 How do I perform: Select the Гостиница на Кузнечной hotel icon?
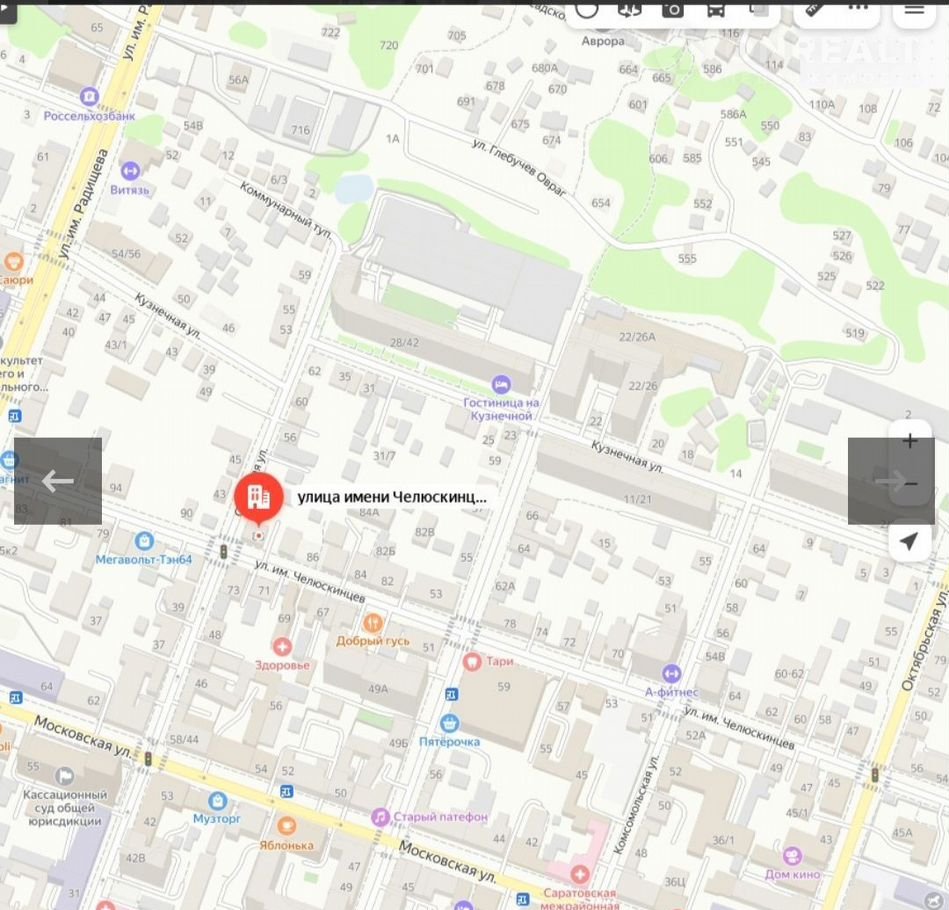click(501, 385)
